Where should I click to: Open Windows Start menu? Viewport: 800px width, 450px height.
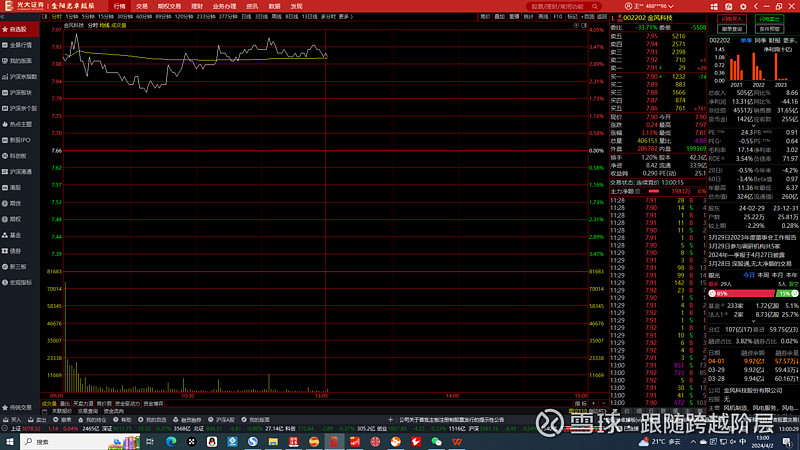(x=10, y=442)
